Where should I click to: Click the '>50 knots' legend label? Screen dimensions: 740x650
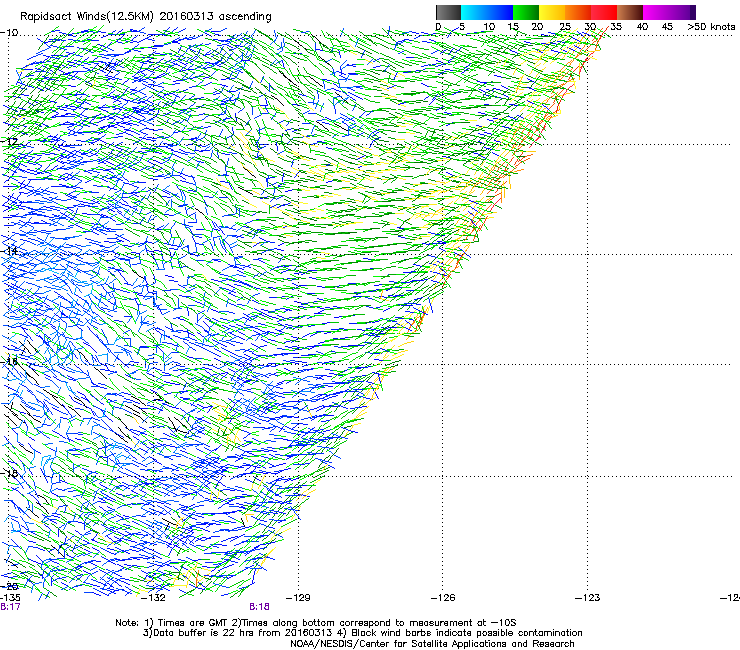point(711,27)
